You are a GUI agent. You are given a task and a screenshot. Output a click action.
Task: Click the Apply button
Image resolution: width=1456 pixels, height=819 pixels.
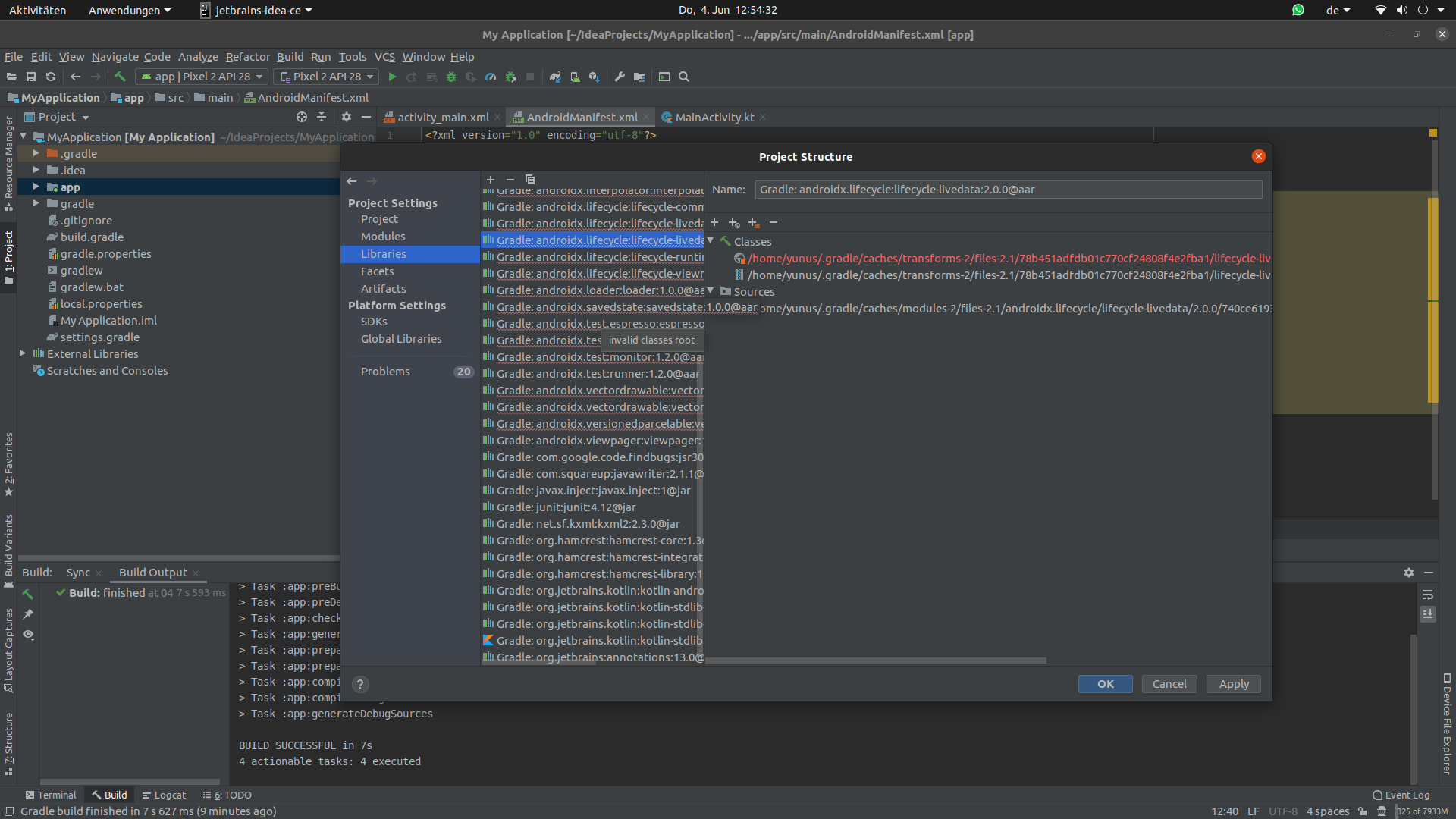[1234, 684]
